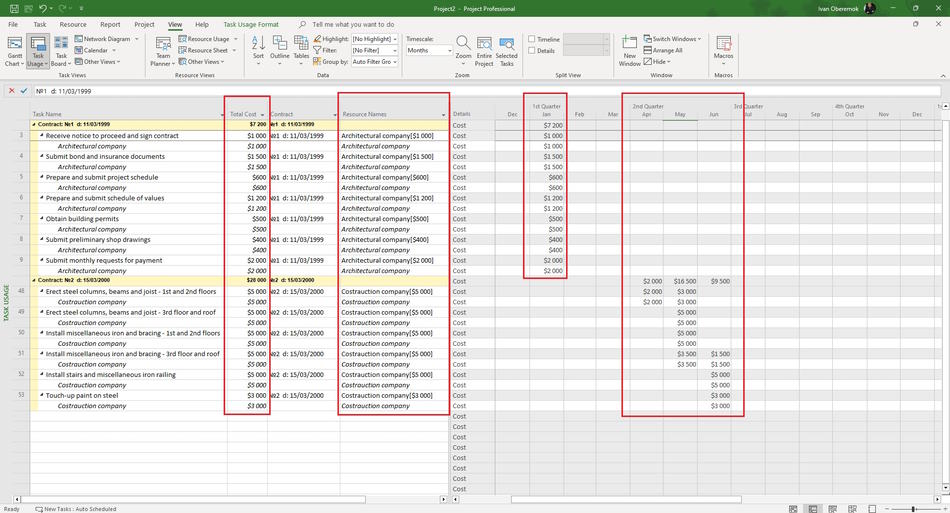Click the user name Ivan Oberemok
Screen dimensions: 950x513
pyautogui.click(x=838, y=8)
